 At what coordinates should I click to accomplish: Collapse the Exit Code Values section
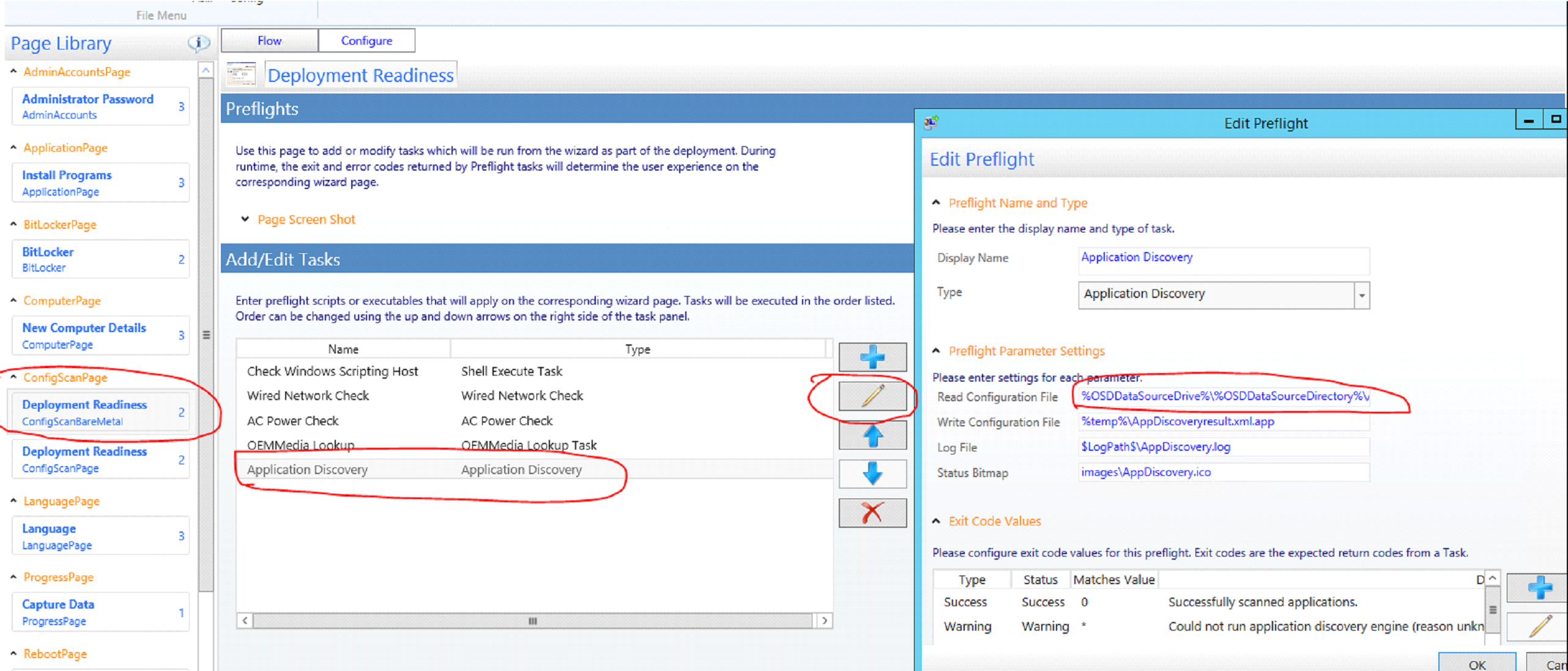click(x=936, y=521)
